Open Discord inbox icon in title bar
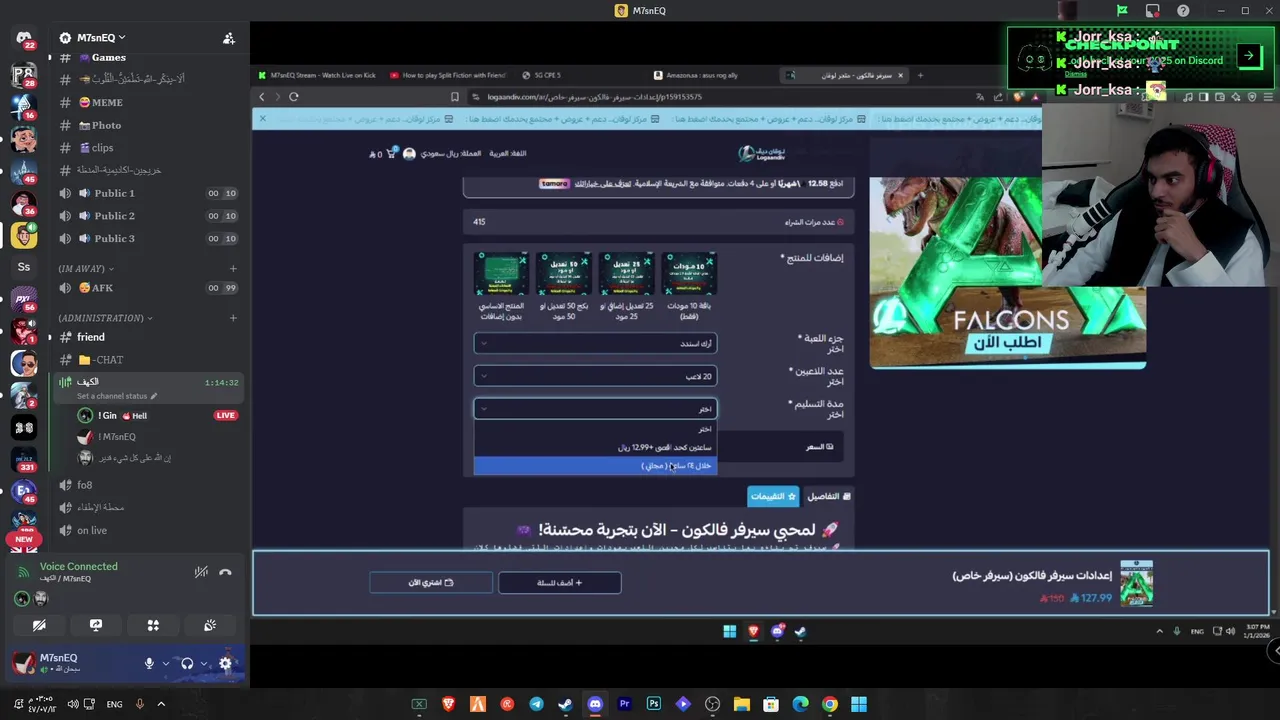This screenshot has height=720, width=1280. 1152,10
